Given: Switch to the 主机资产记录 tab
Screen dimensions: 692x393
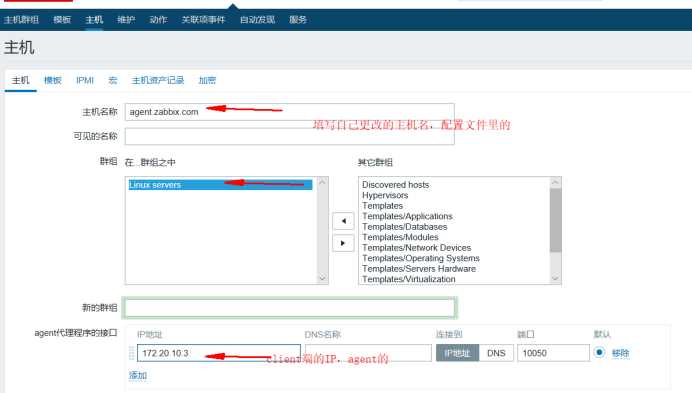Looking at the screenshot, I should point(158,80).
